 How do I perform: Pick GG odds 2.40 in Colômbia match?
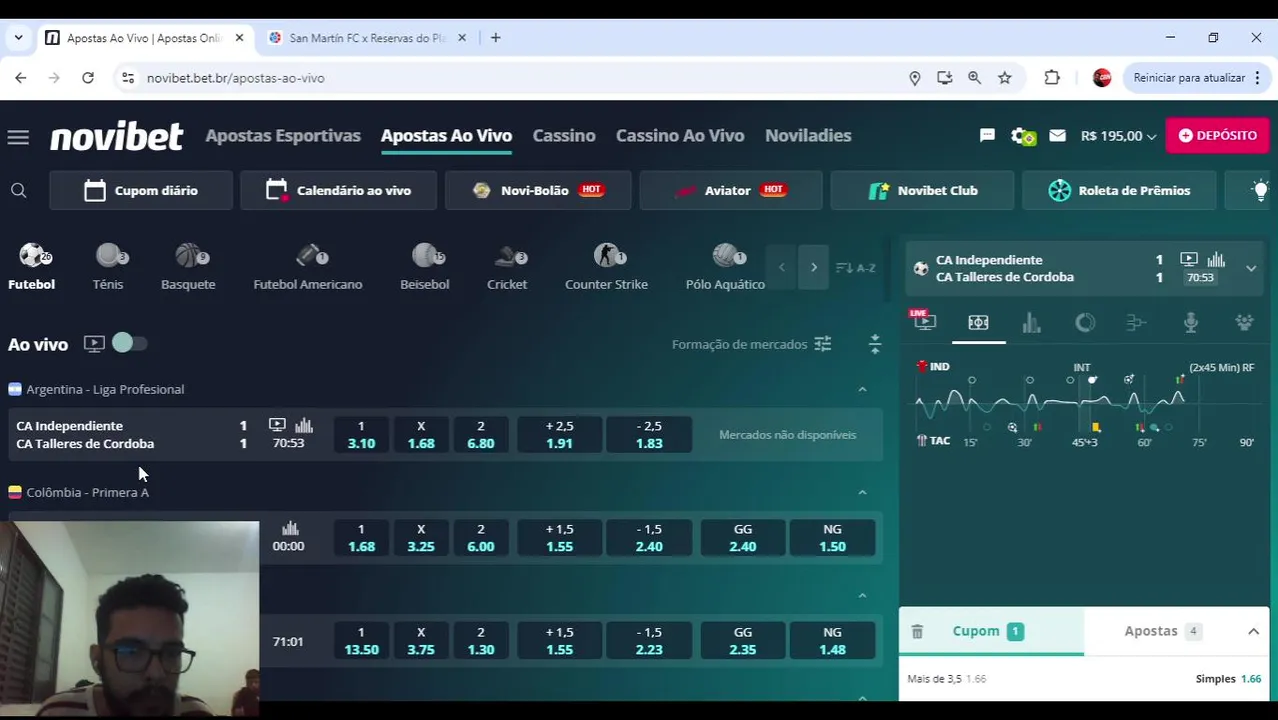(x=743, y=538)
